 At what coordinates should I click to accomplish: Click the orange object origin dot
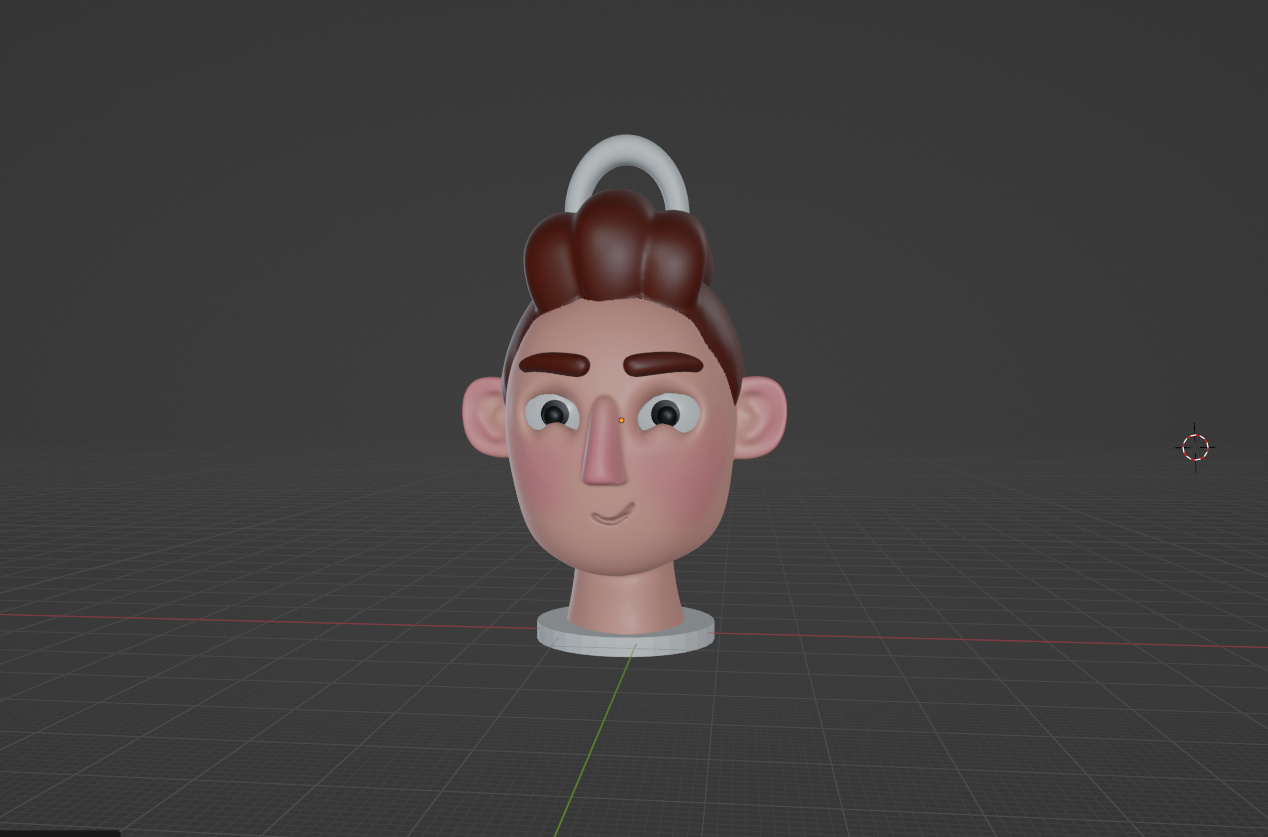point(622,420)
